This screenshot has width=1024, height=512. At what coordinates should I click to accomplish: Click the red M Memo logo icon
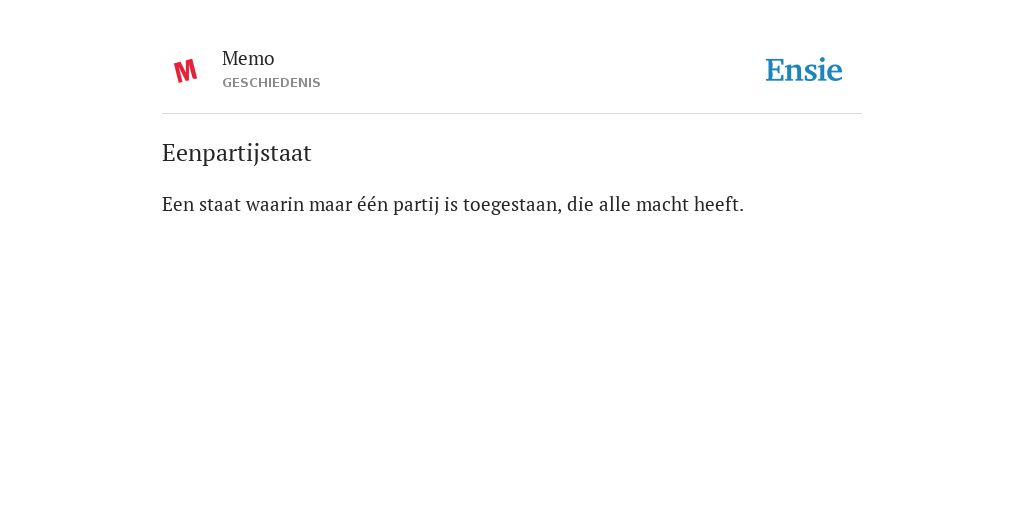coord(185,71)
